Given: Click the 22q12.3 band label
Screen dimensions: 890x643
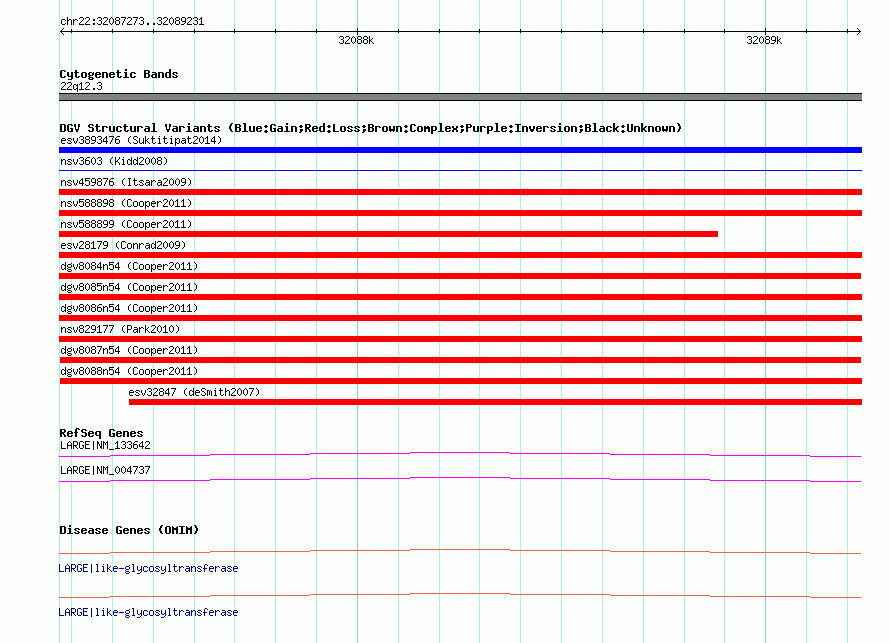Looking at the screenshot, I should click(x=81, y=86).
